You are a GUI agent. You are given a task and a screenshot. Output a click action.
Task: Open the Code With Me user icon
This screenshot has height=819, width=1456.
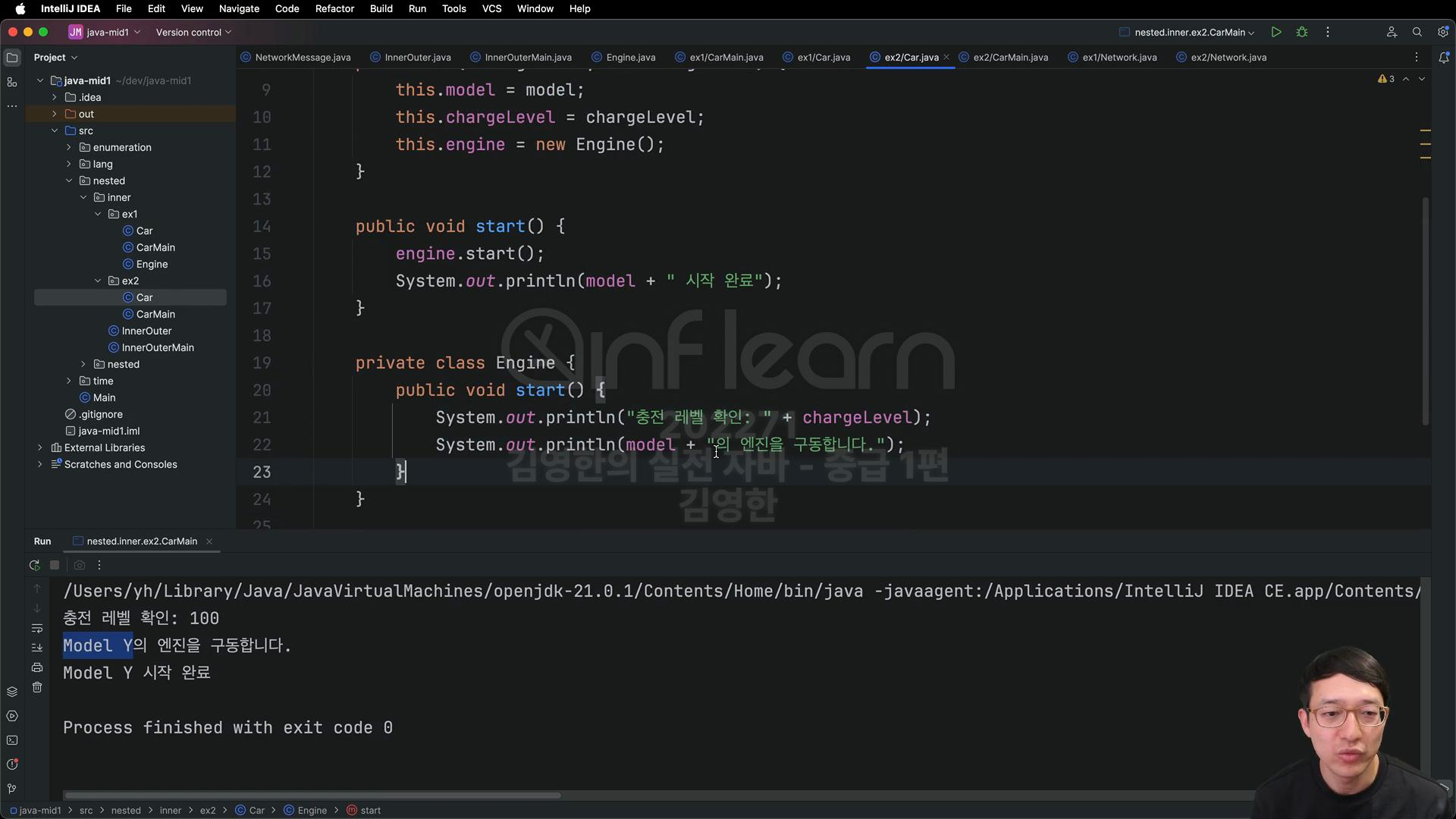pos(1392,33)
